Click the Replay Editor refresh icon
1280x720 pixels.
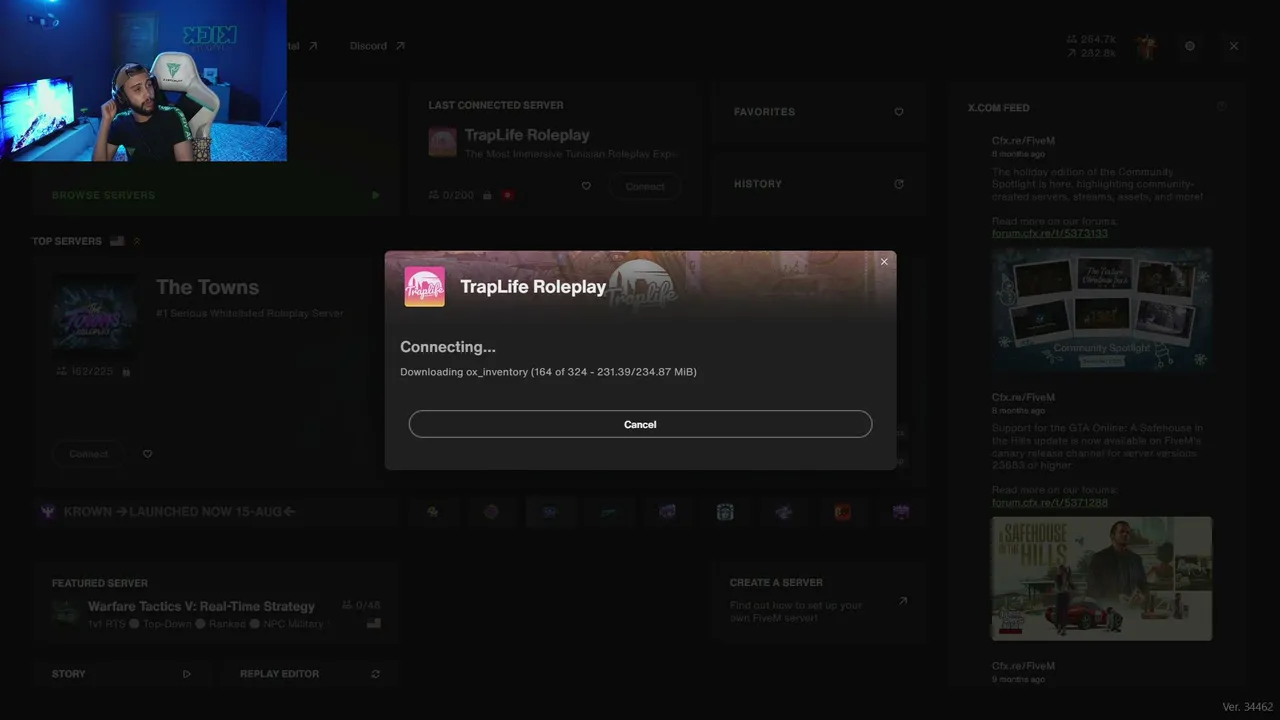click(376, 674)
